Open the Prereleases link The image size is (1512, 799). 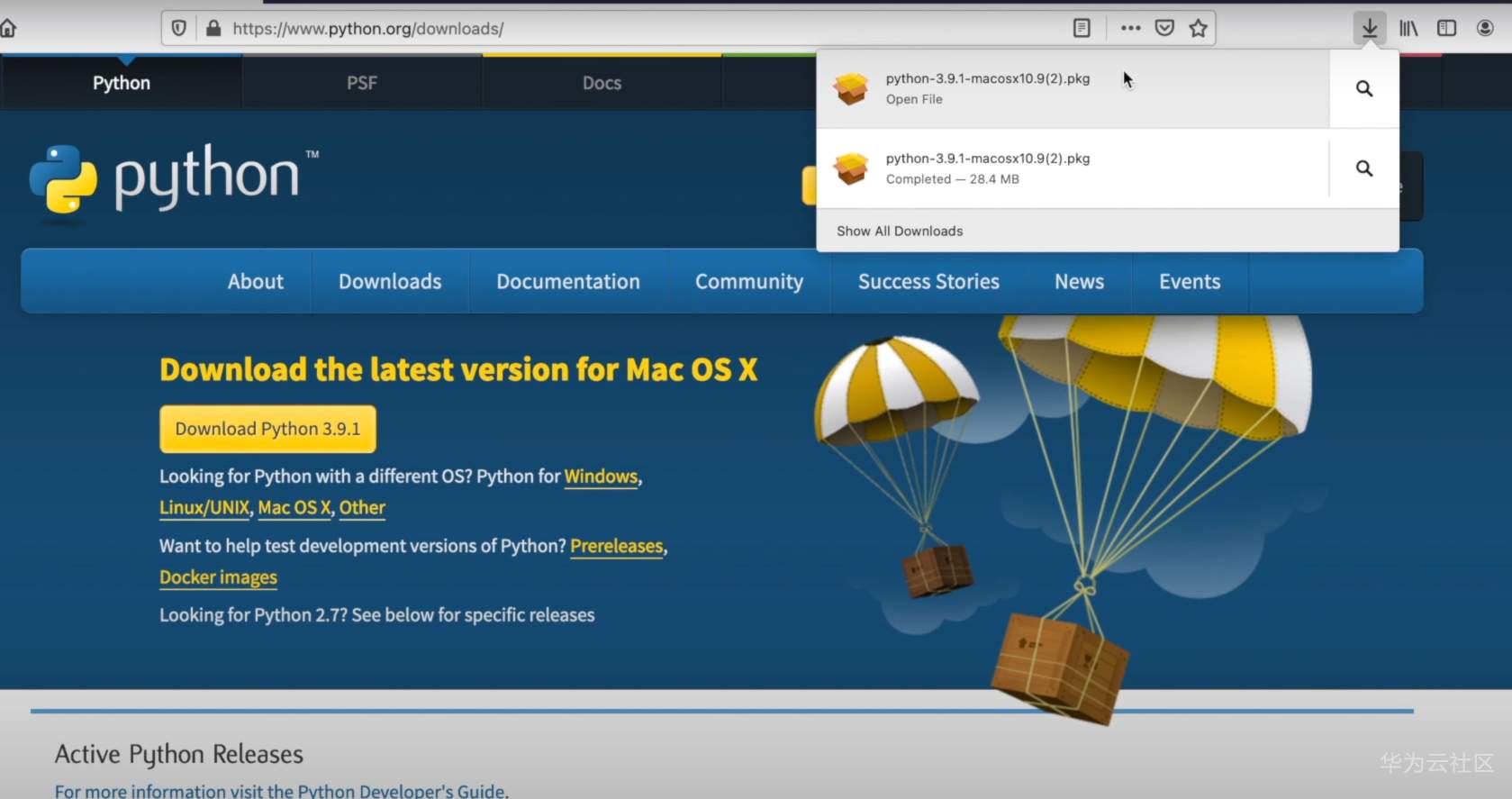pyautogui.click(x=617, y=546)
